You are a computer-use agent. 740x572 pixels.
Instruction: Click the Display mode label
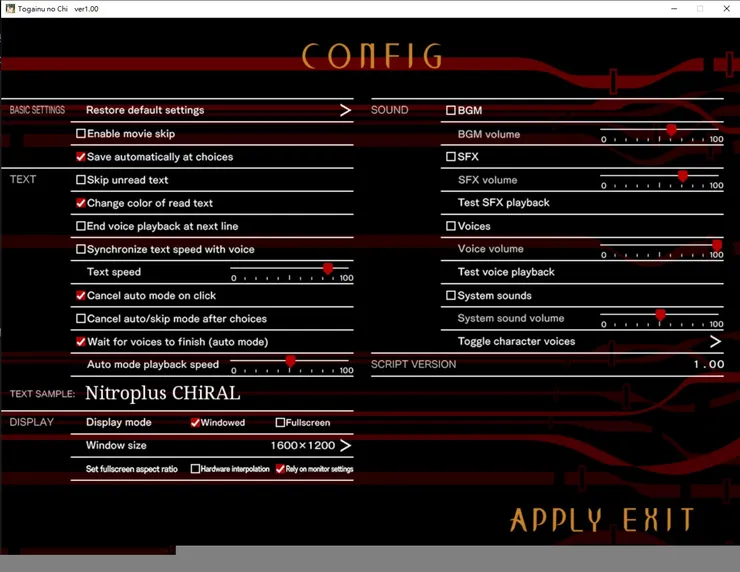click(118, 422)
